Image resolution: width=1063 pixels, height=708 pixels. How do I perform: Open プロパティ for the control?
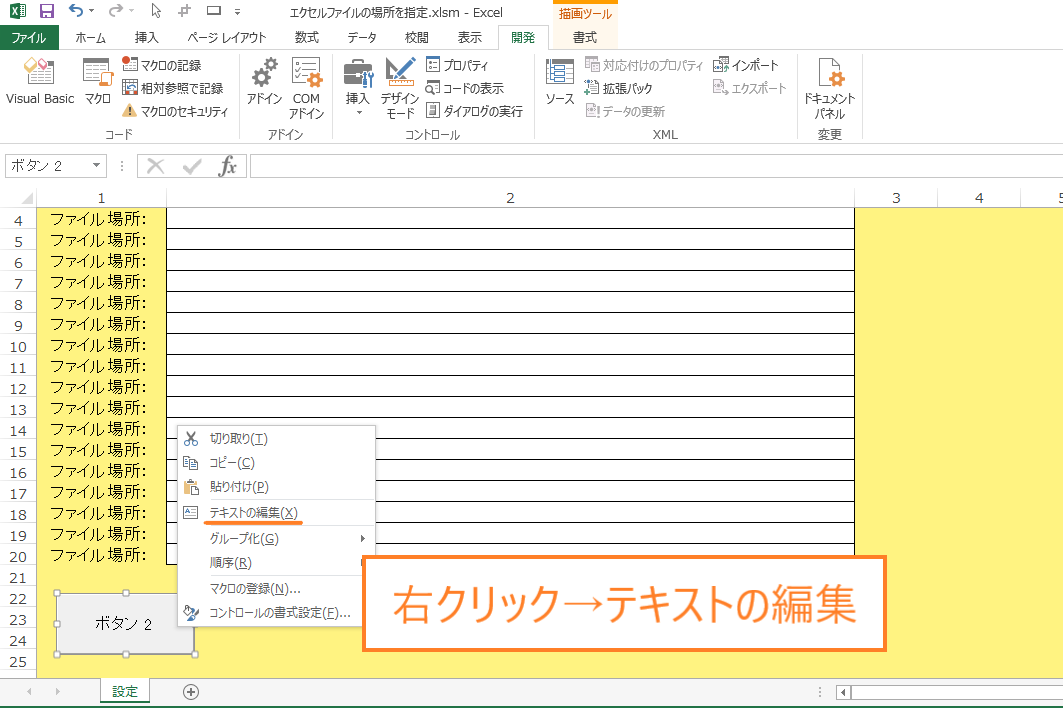[x=457, y=65]
